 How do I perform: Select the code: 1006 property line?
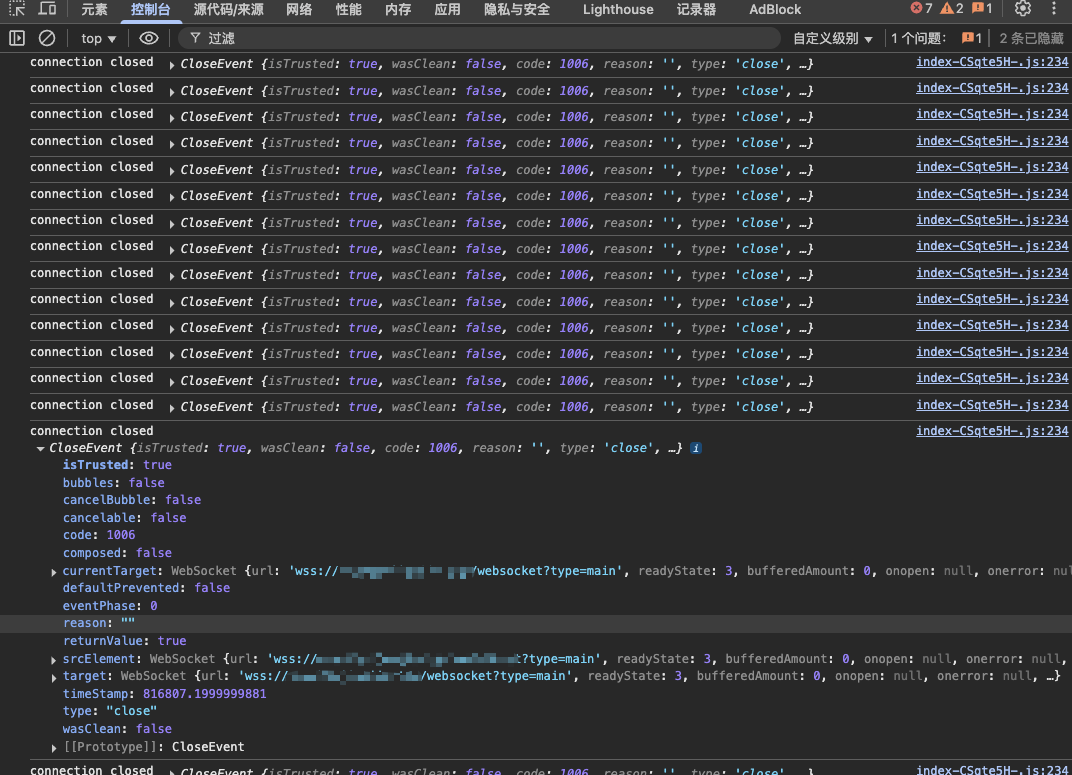(x=99, y=534)
